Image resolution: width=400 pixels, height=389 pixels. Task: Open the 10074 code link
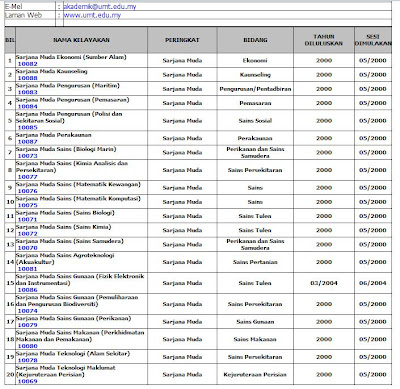pyautogui.click(x=28, y=311)
